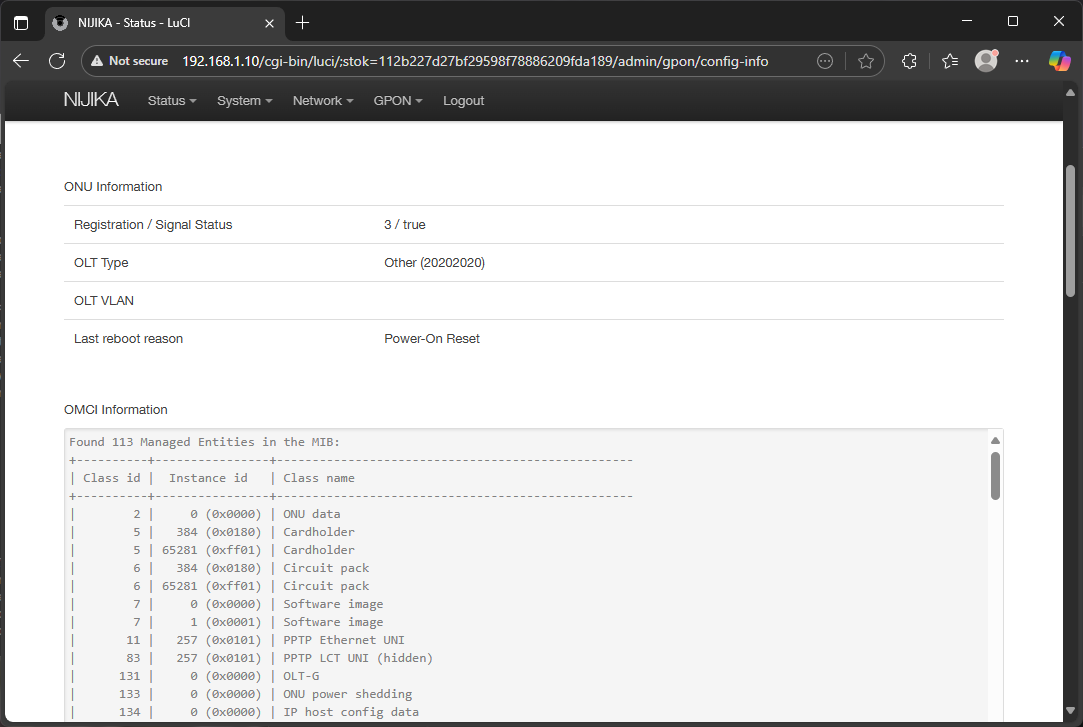Click the 'Other (20202020)' value
The image size is (1083, 727).
(434, 262)
